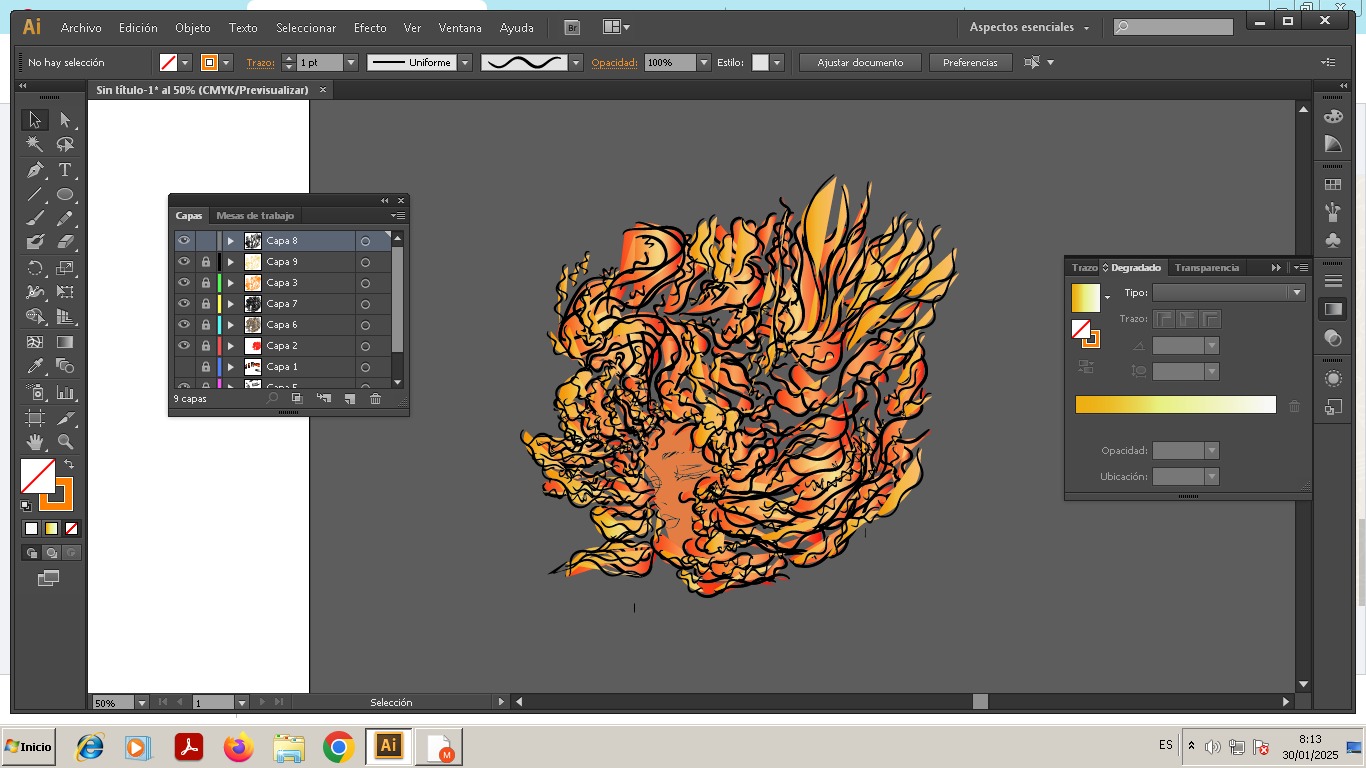The width and height of the screenshot is (1366, 768).
Task: Open the Archivo menu
Action: coord(81,28)
